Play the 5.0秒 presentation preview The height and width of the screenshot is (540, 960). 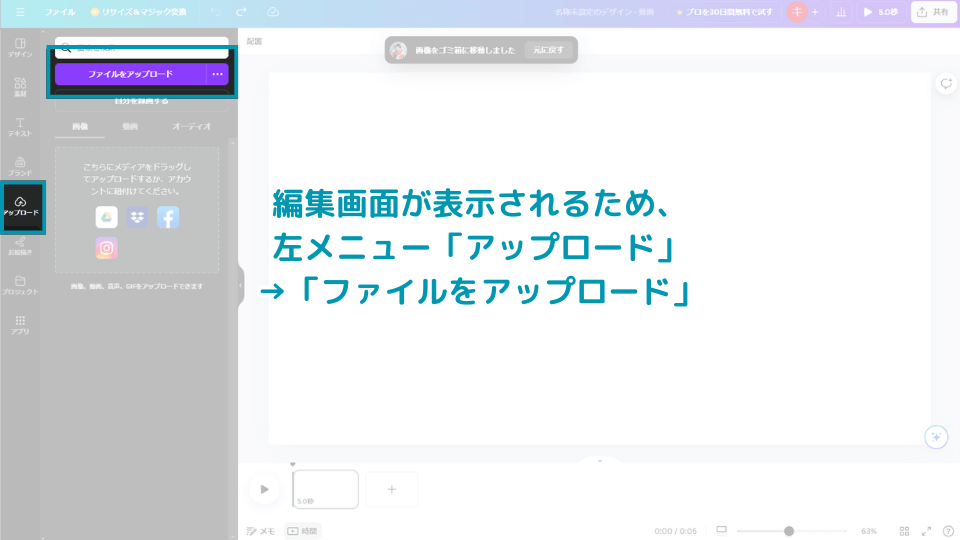pos(880,12)
